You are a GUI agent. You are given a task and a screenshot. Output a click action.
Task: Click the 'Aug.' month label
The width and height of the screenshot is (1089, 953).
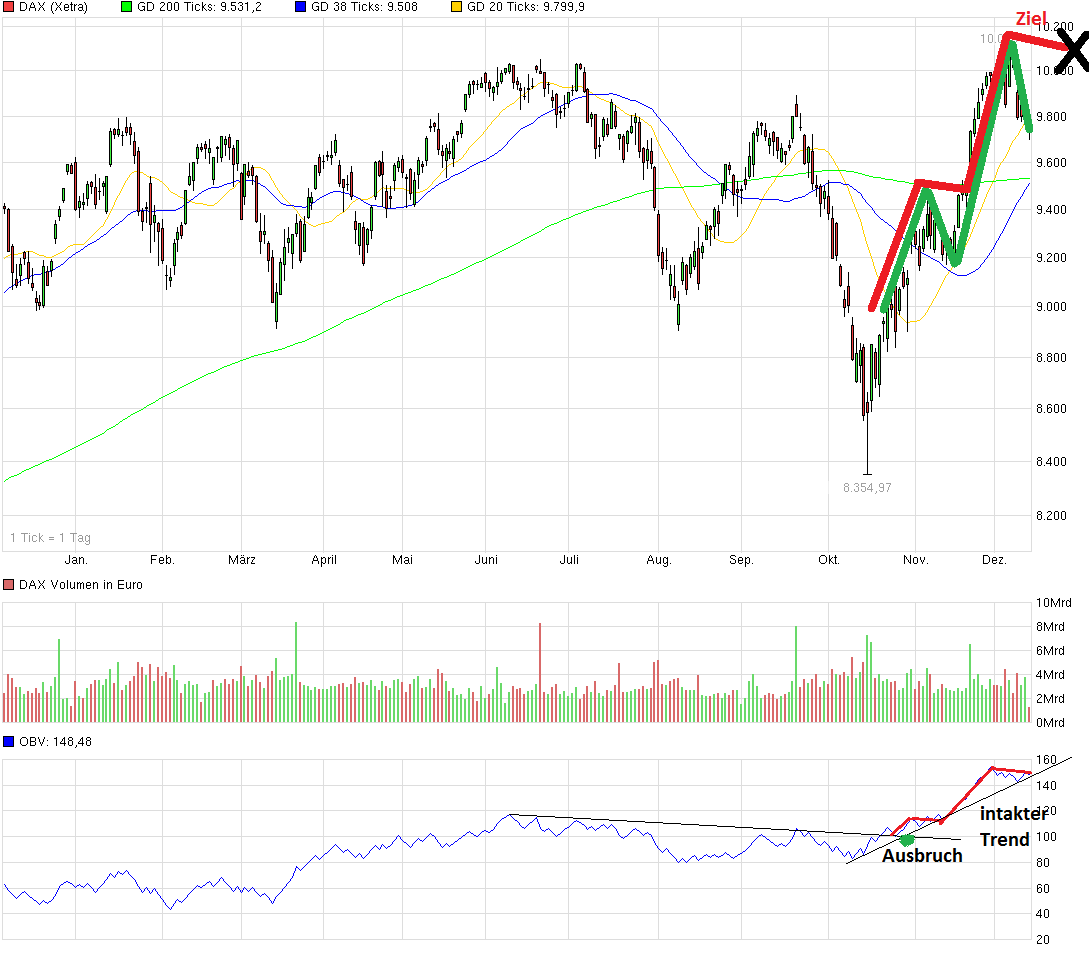[658, 560]
